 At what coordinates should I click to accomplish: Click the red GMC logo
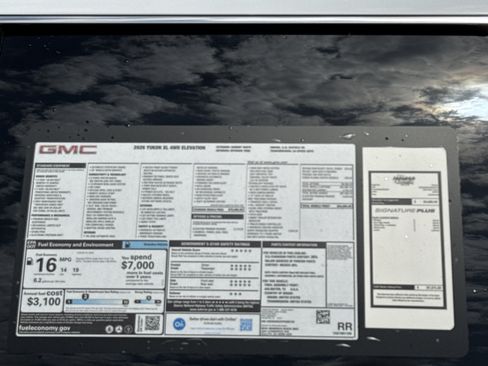[68, 150]
